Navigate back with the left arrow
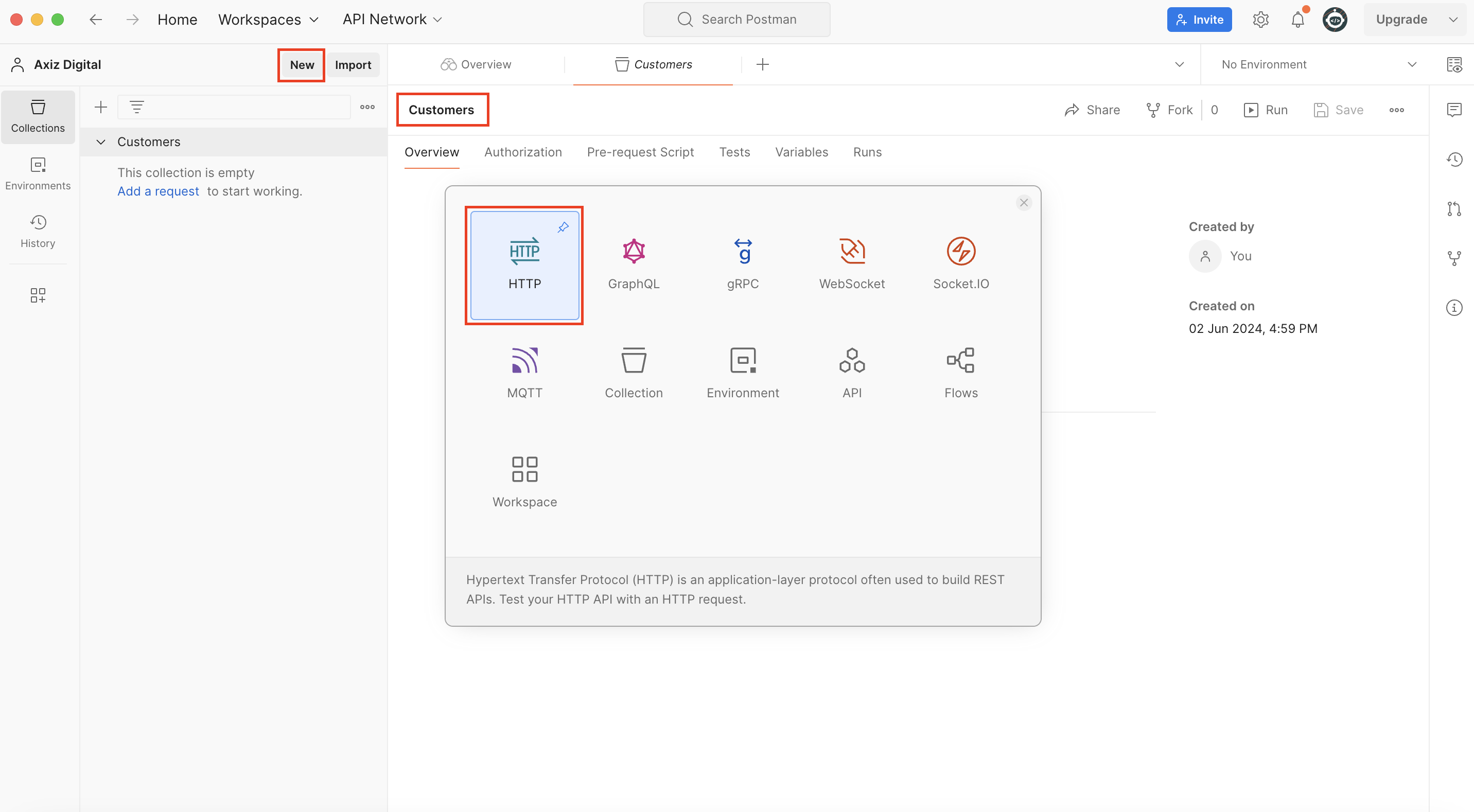Viewport: 1474px width, 812px height. [96, 20]
